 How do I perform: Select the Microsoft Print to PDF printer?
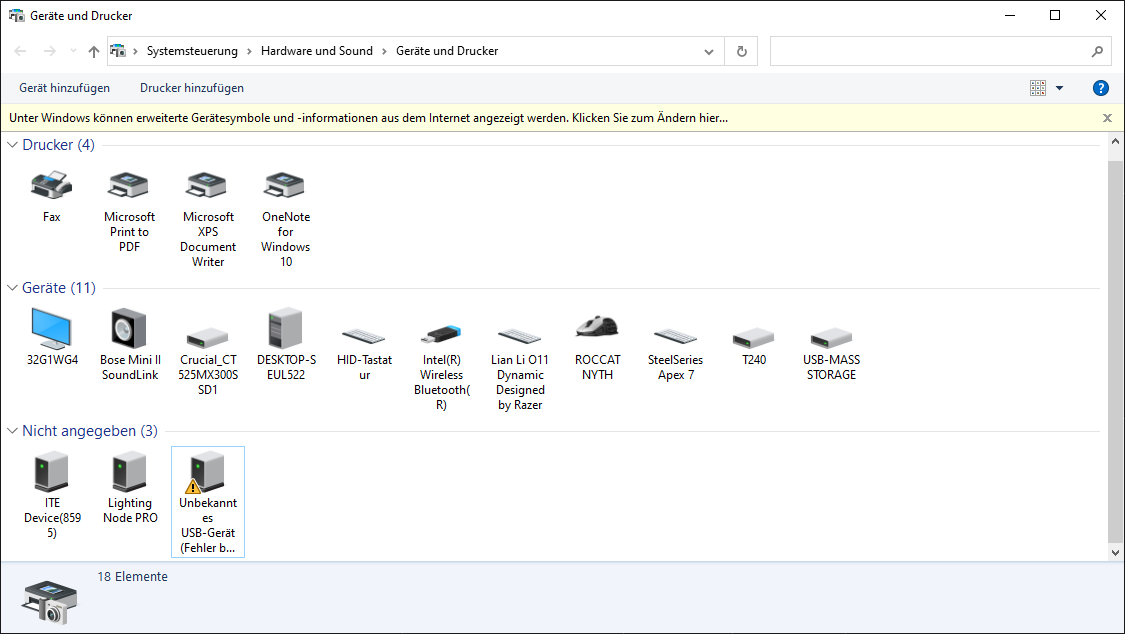129,186
